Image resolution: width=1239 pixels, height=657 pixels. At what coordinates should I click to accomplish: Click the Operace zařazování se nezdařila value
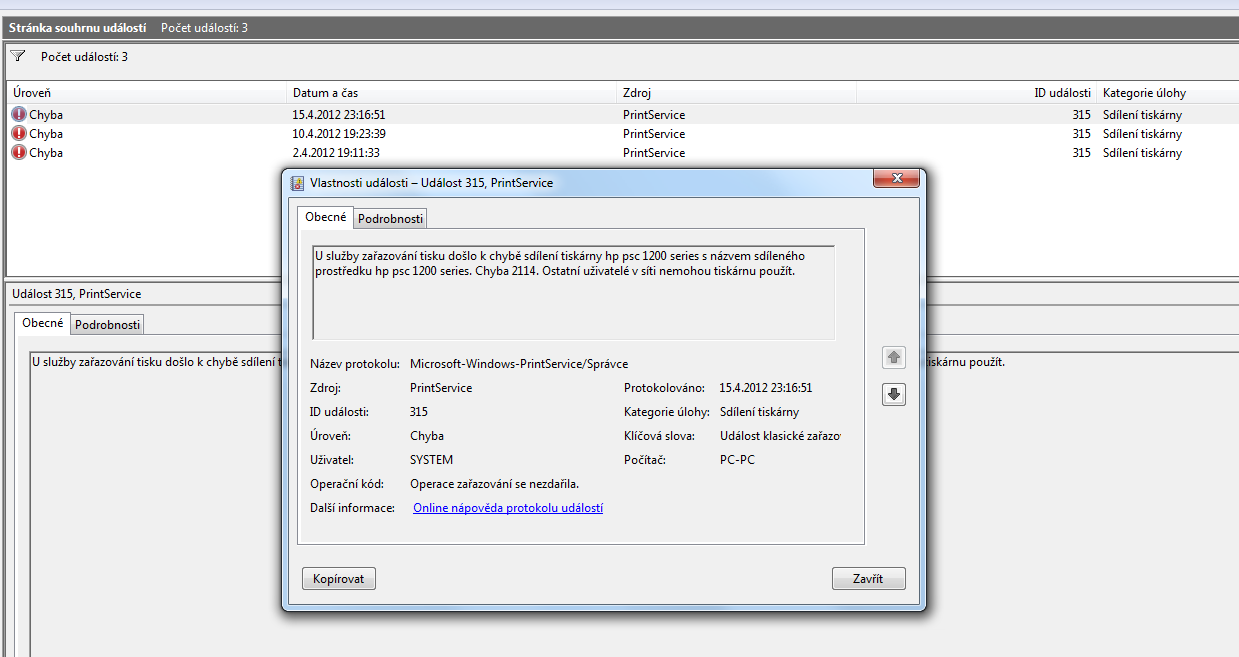click(494, 484)
